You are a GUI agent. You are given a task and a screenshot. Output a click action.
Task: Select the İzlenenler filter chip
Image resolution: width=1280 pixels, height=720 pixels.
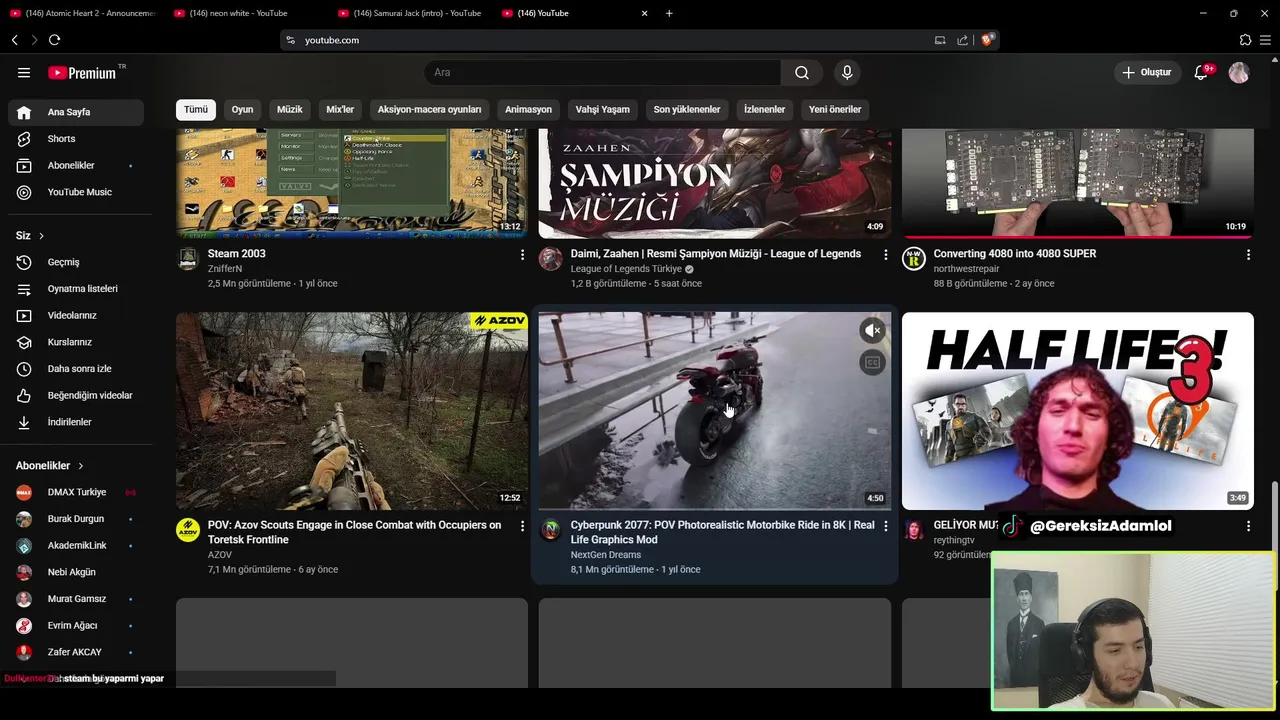coord(765,109)
